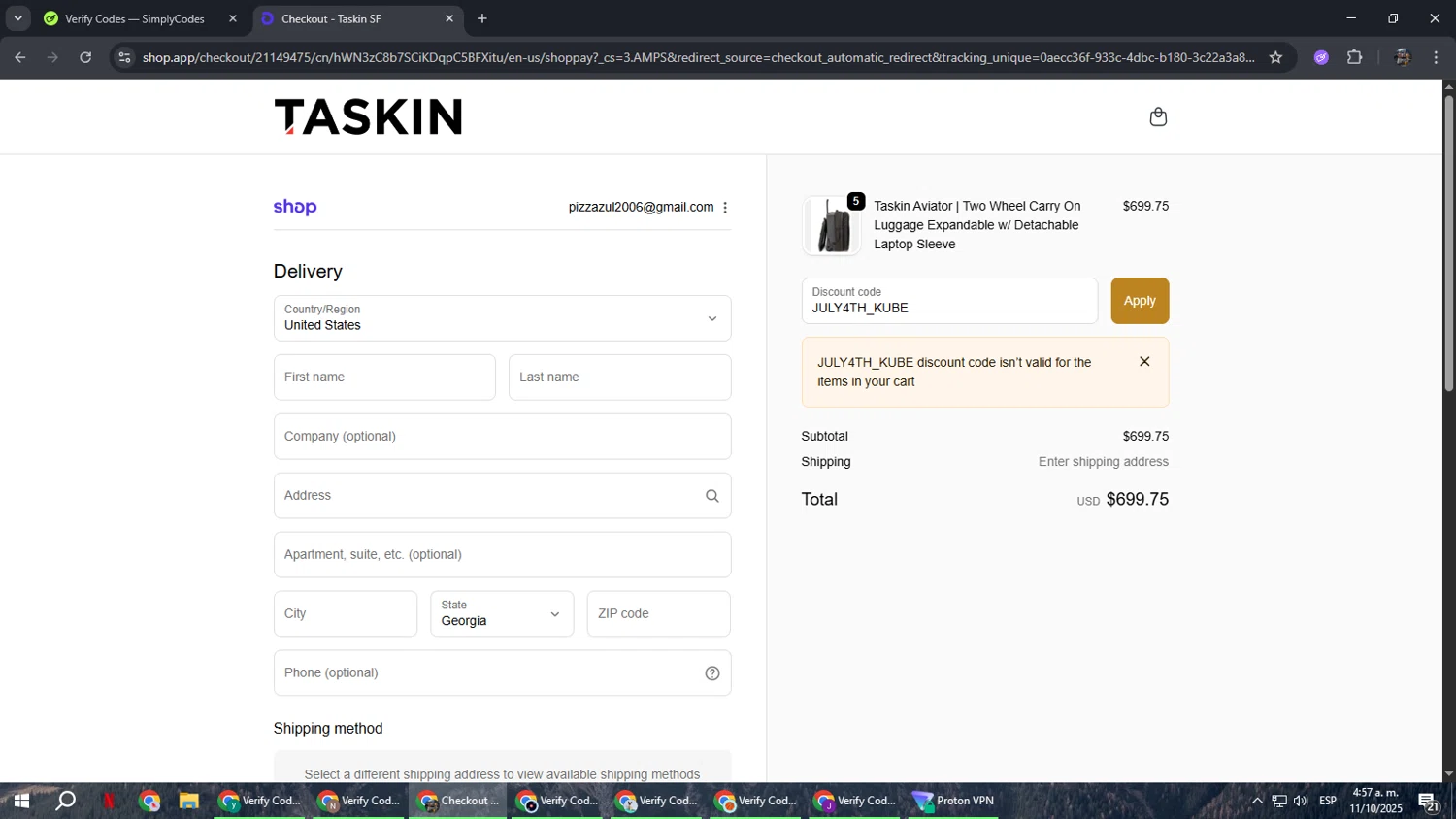Screen dimensions: 1456x819
Task: Switch to Verify Codes — SimplyCodes tab
Action: pyautogui.click(x=135, y=18)
